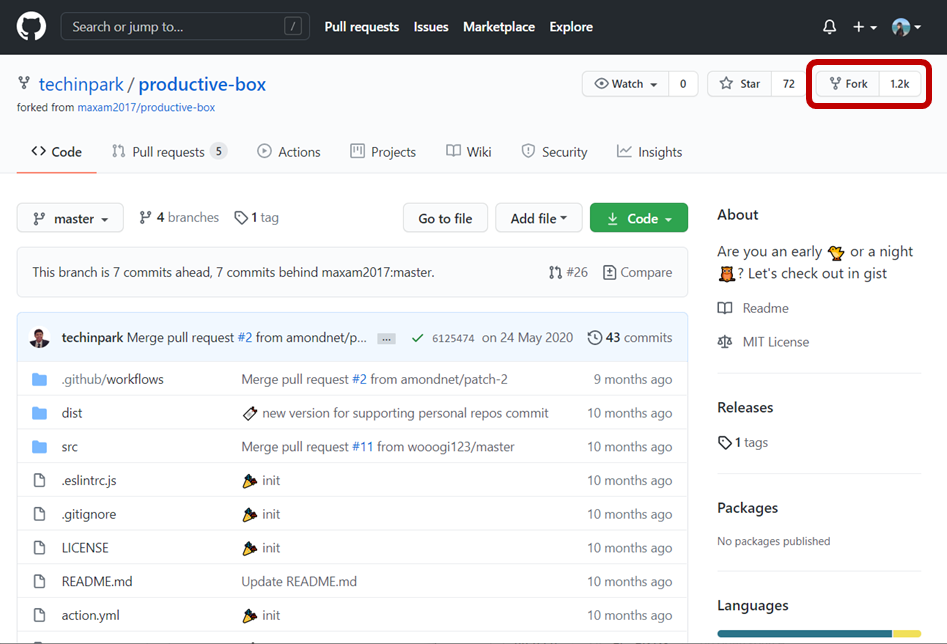
Task: Open the .gitignore file
Action: point(89,515)
